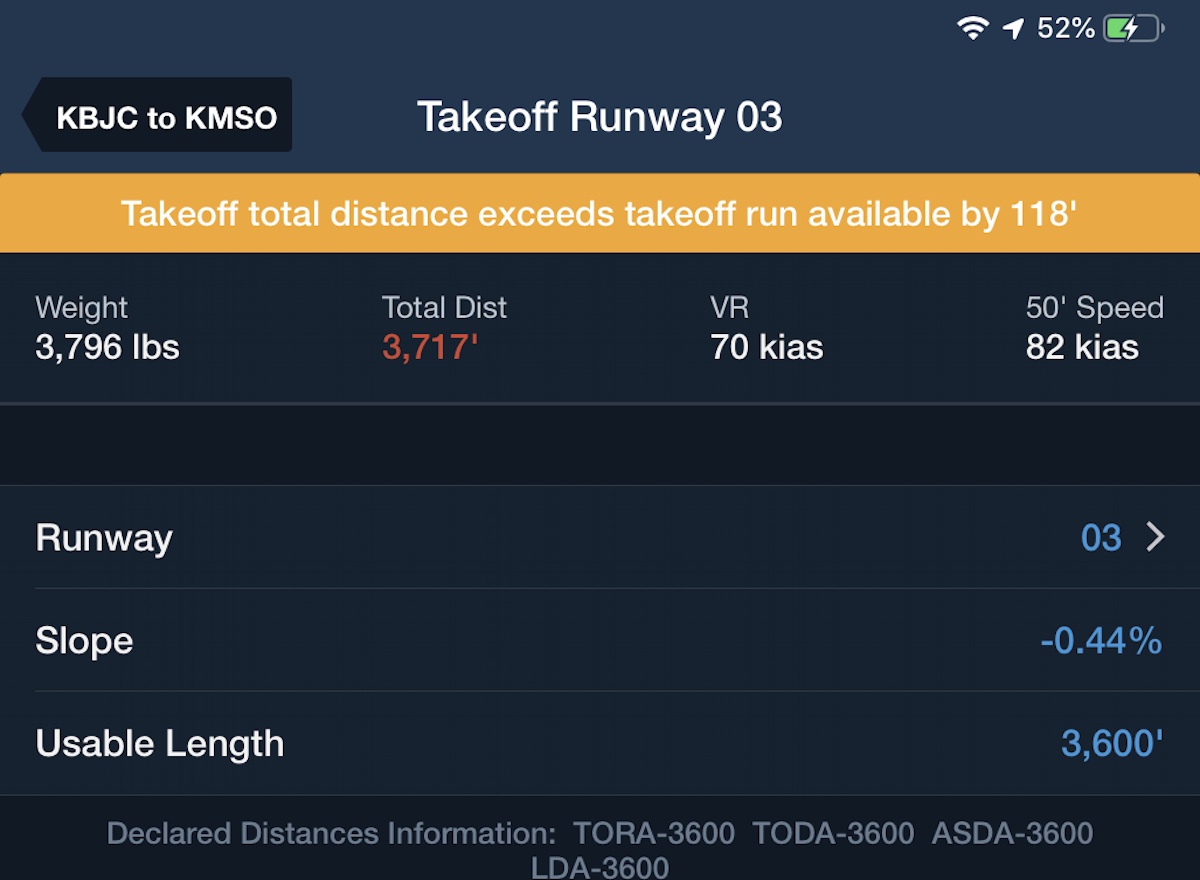Tap the Total Dist label
This screenshot has height=880, width=1200.
coord(444,308)
